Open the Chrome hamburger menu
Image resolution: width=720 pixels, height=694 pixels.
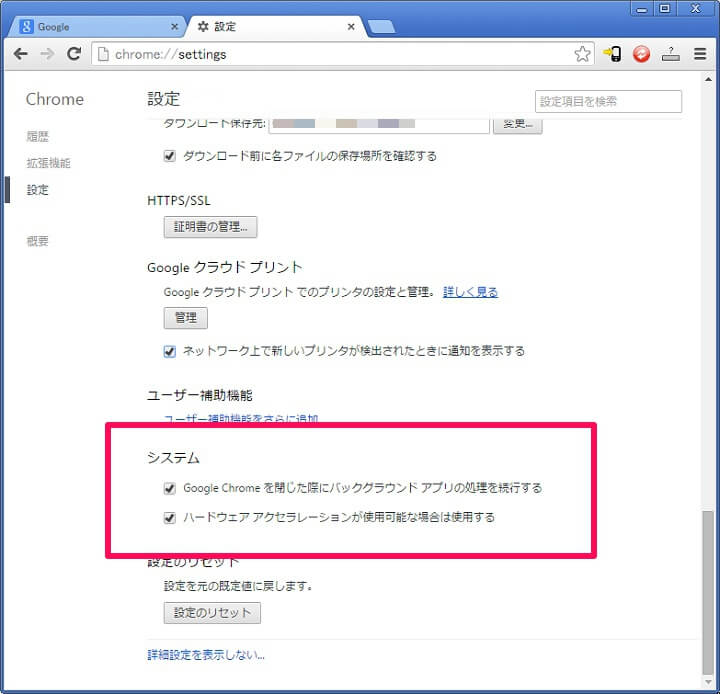700,54
